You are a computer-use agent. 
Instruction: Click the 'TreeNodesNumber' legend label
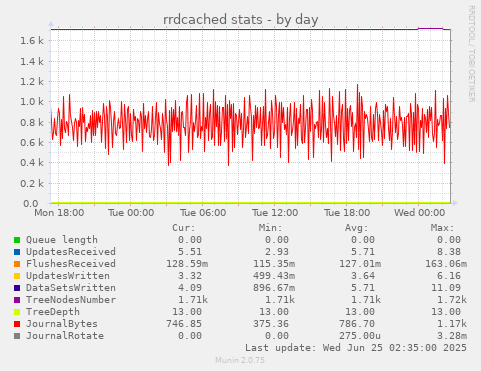[71, 300]
